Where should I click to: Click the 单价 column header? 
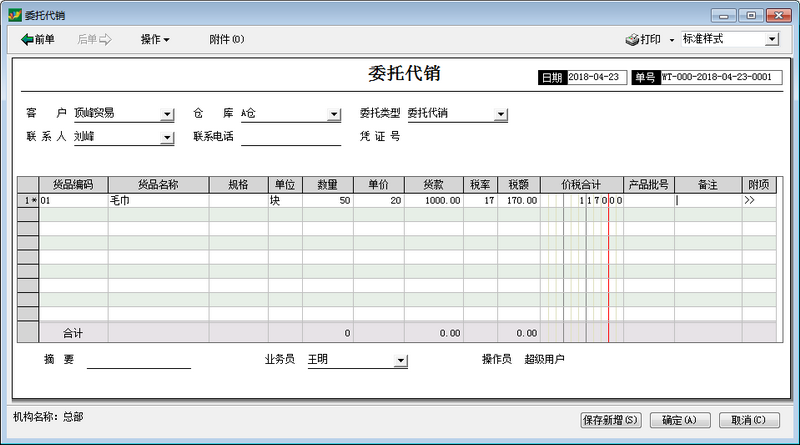pyautogui.click(x=379, y=185)
